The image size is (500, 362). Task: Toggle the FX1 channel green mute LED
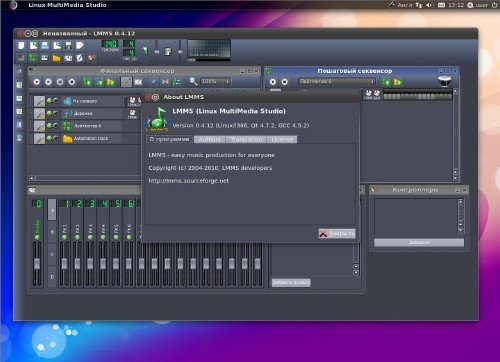pyautogui.click(x=64, y=237)
